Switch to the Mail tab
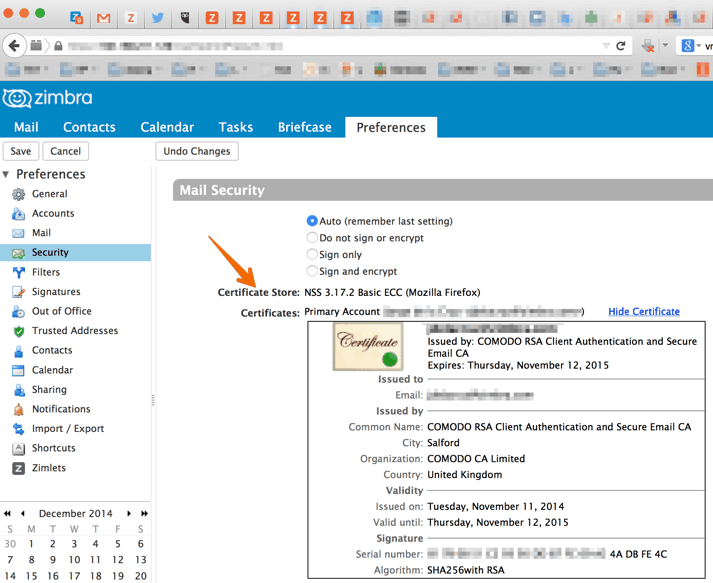Screen dimensions: 713x583 click(26, 127)
